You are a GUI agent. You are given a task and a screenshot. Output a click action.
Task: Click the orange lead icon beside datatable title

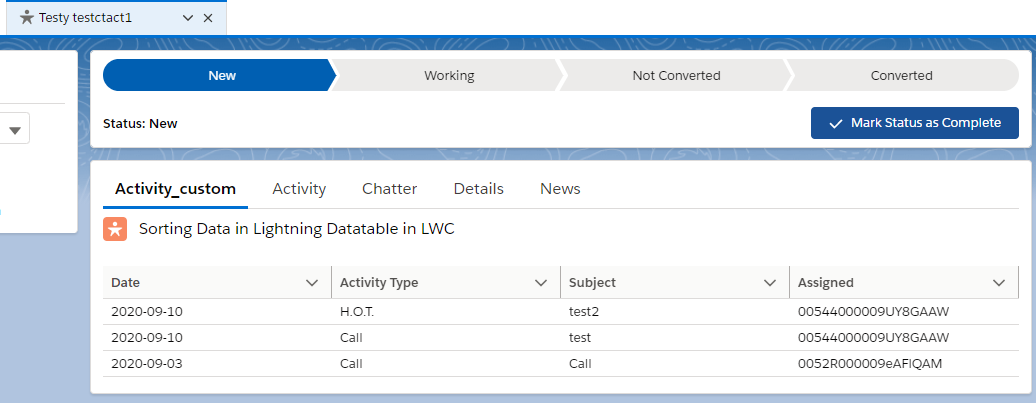click(x=115, y=229)
